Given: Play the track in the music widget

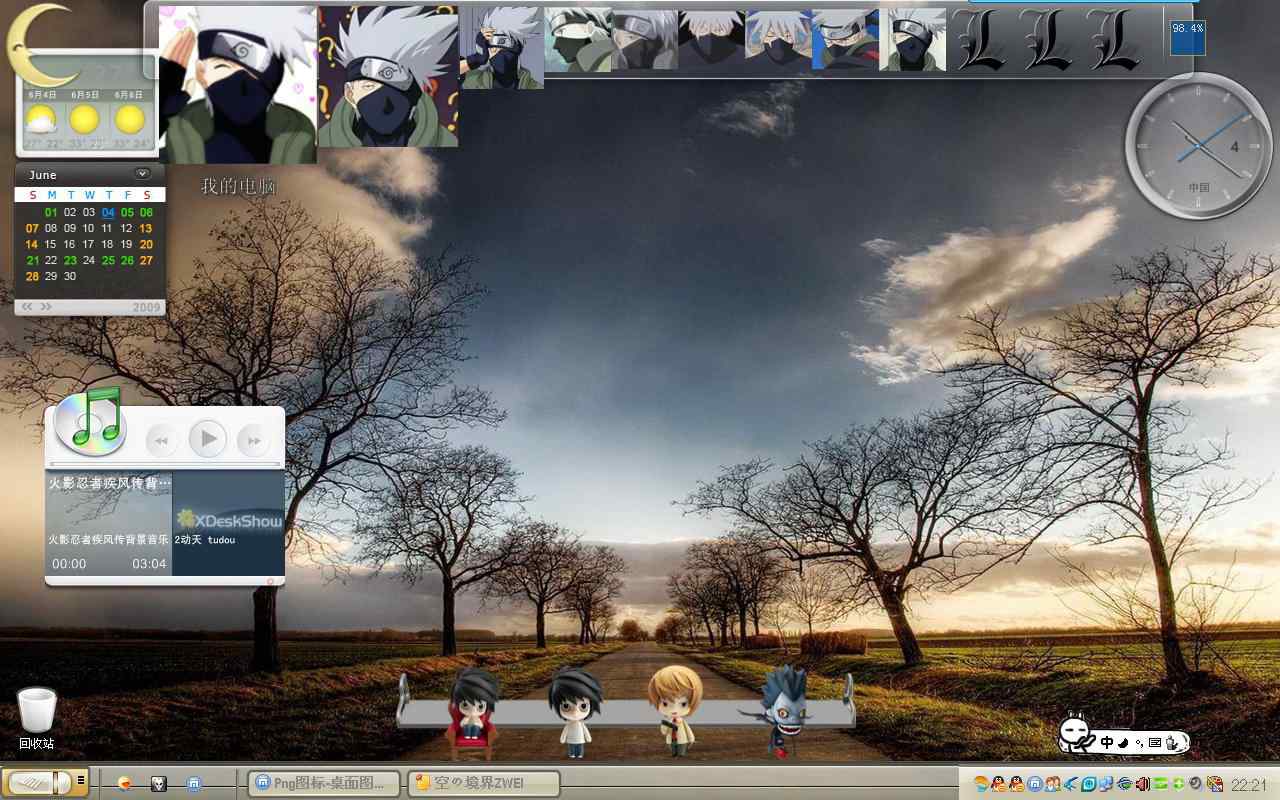Looking at the screenshot, I should [208, 438].
